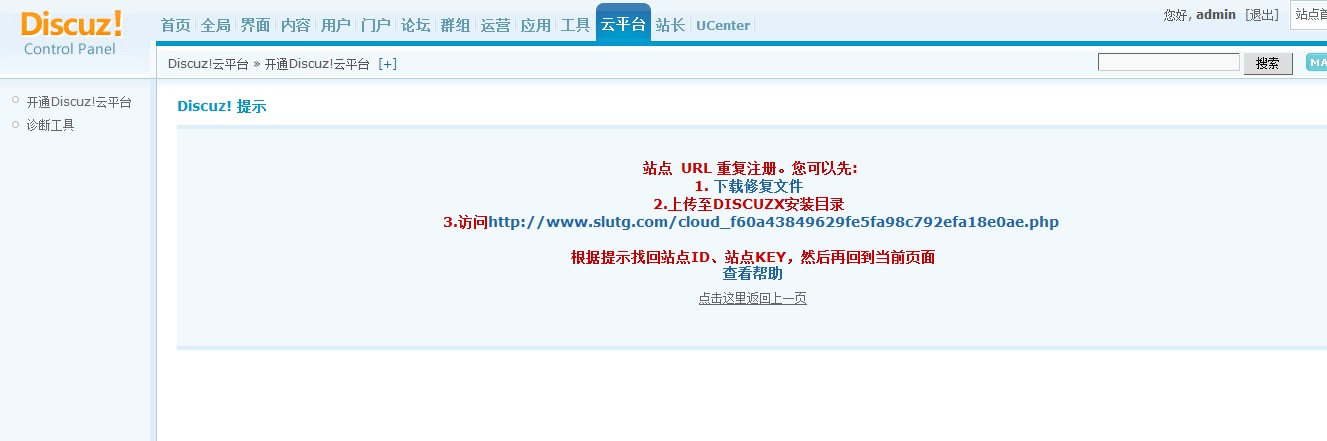Click the 搜索 search button
1327x441 pixels.
[1268, 63]
